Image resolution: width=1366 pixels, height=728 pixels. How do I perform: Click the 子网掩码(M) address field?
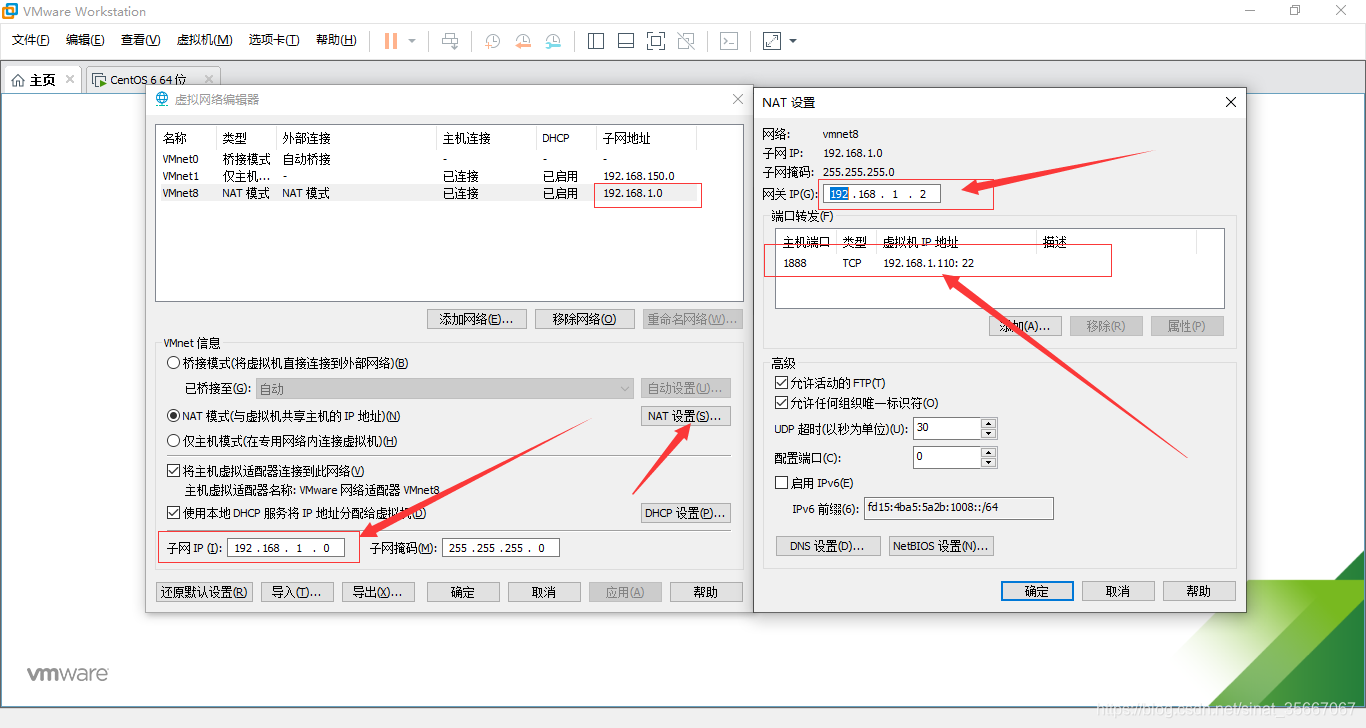click(501, 548)
